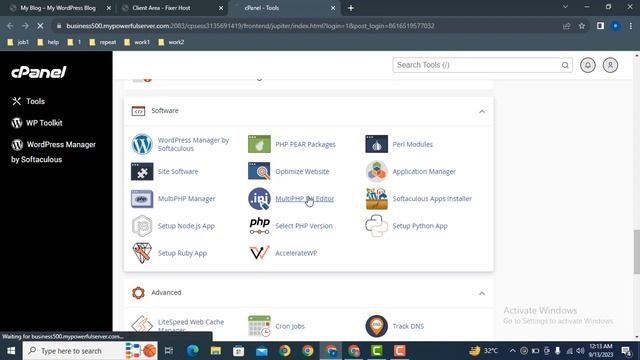
Task: Click the Application Manager icon
Action: click(376, 171)
